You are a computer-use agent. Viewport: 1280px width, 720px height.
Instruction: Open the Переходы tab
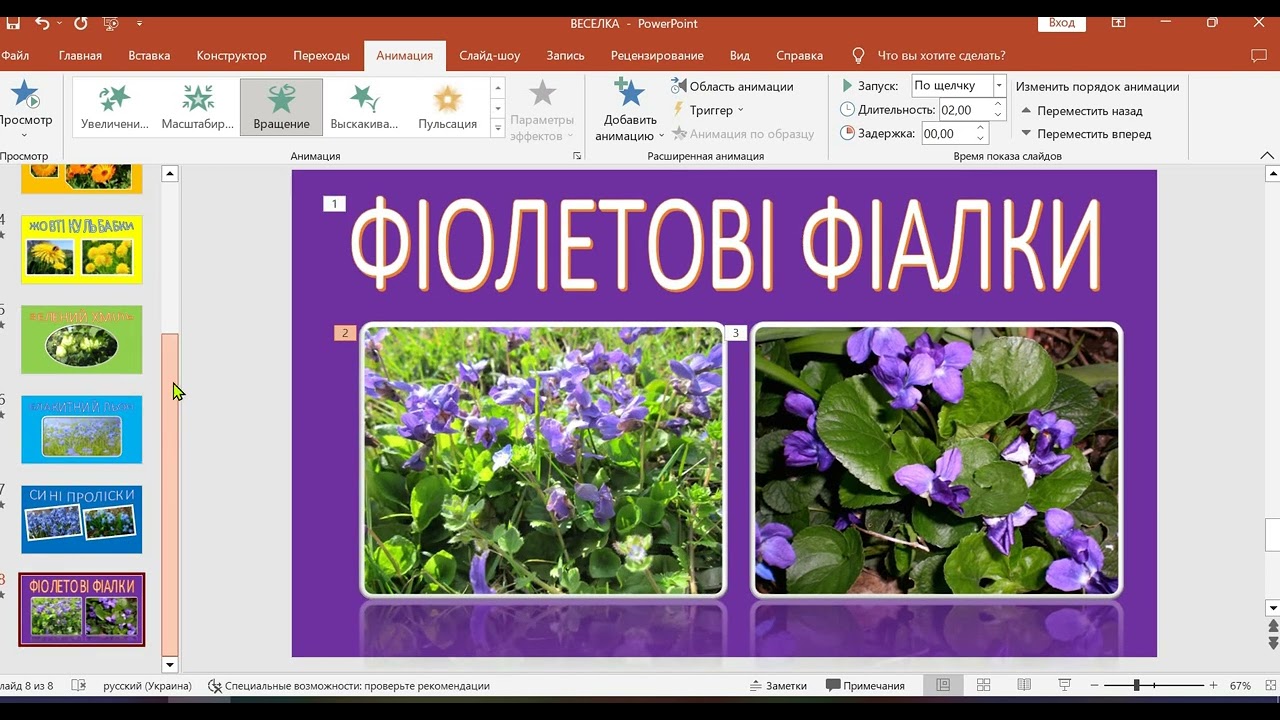point(321,56)
